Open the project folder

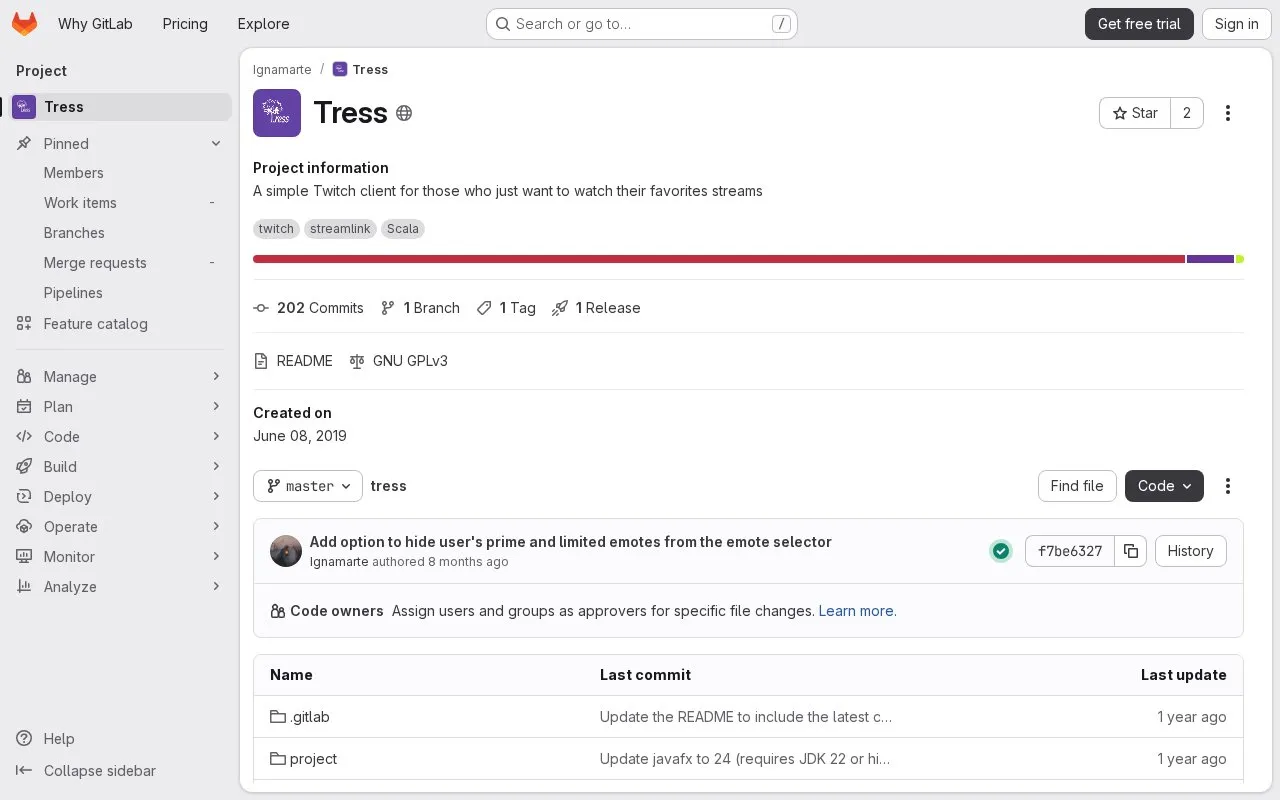pos(304,759)
